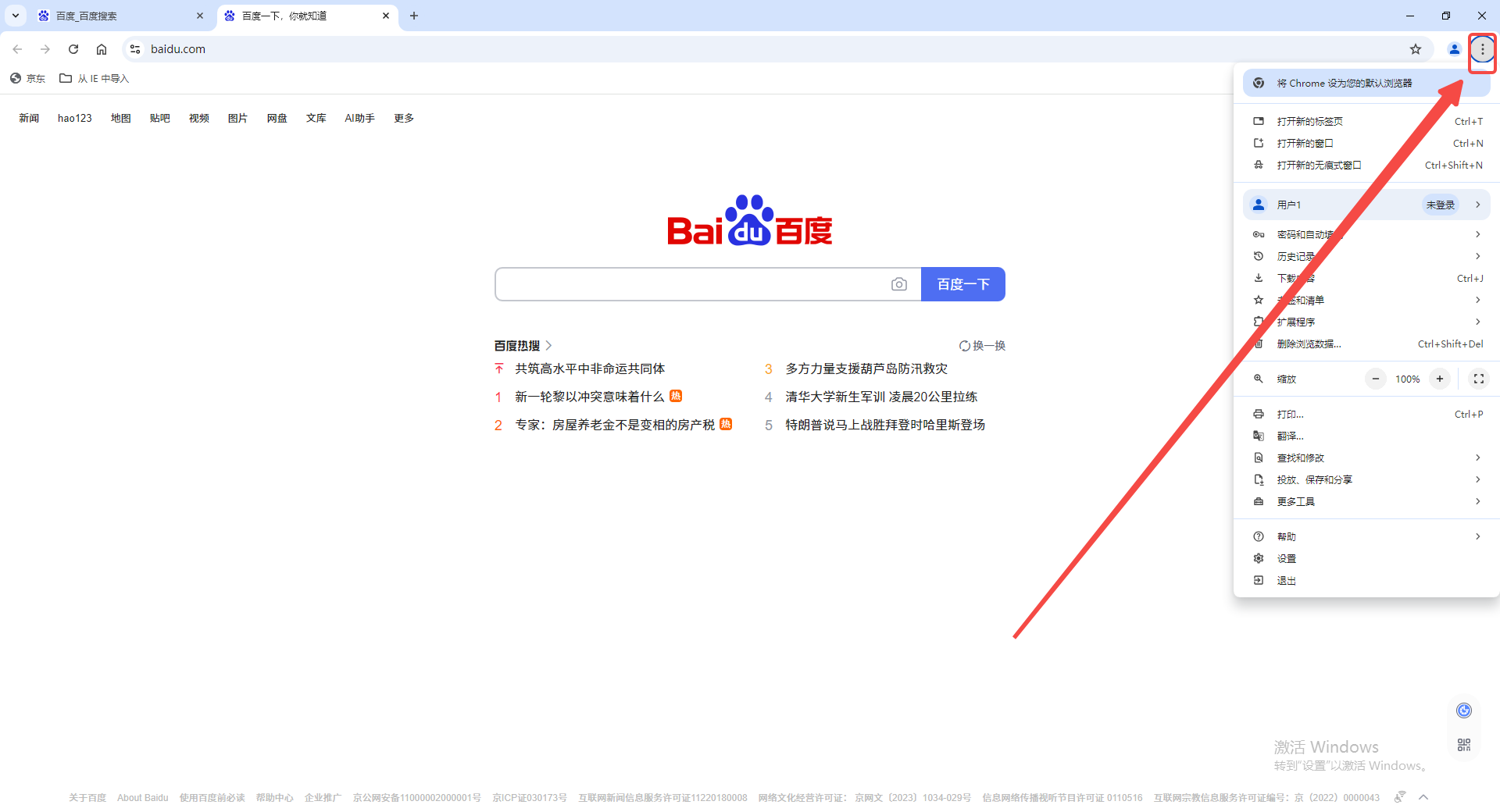Select 打开新的窗口 menu item
1500x812 pixels.
pos(1366,143)
